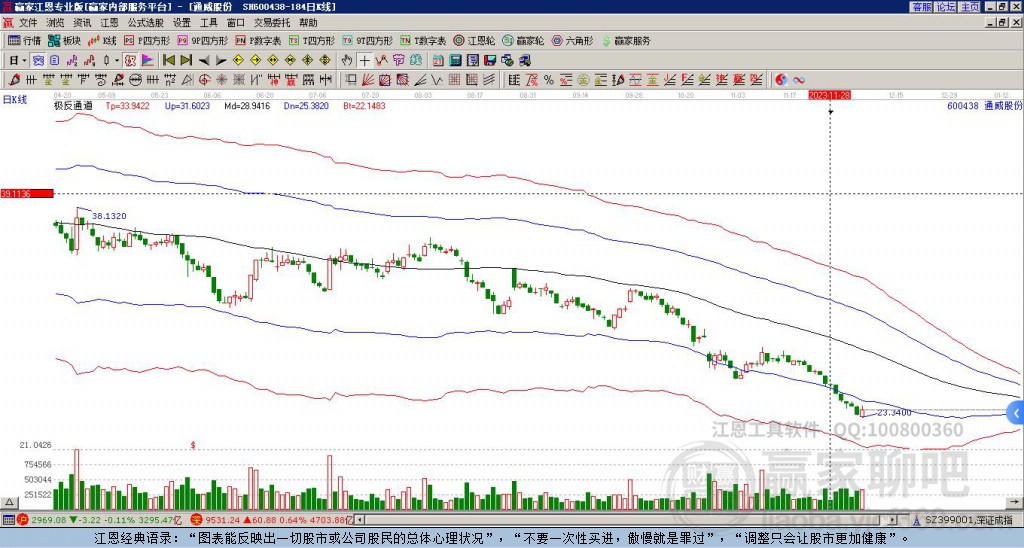Click the infinity loop icon
Screen dimensions: 1024x548
click(x=799, y=80)
